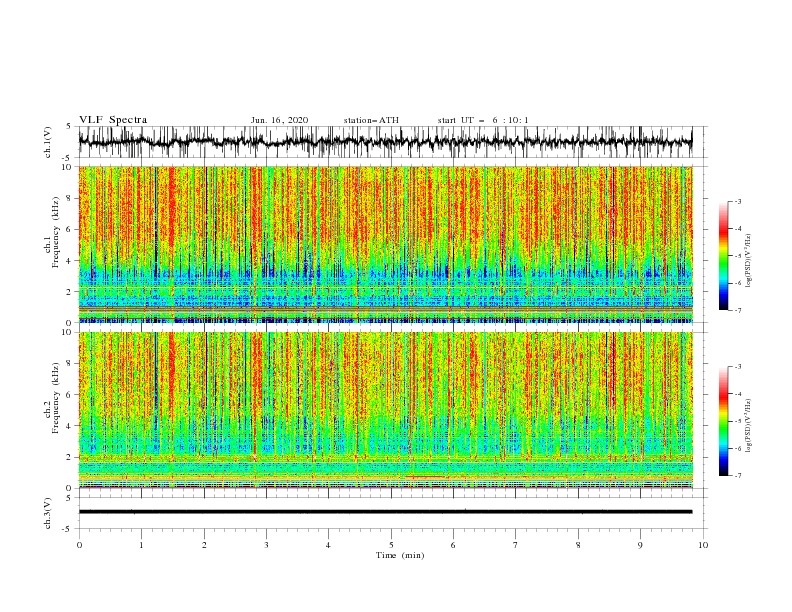Click the ch.1 voltage waveform trace
This screenshot has width=792, height=612.
point(385,142)
